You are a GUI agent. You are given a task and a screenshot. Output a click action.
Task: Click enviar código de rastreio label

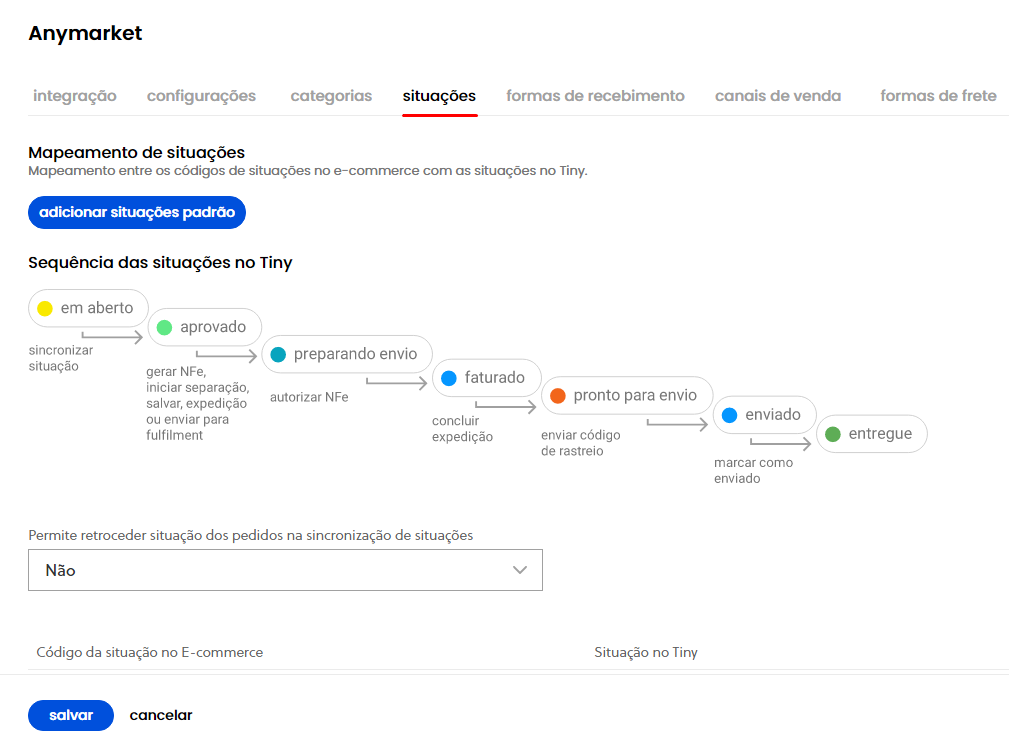(580, 443)
